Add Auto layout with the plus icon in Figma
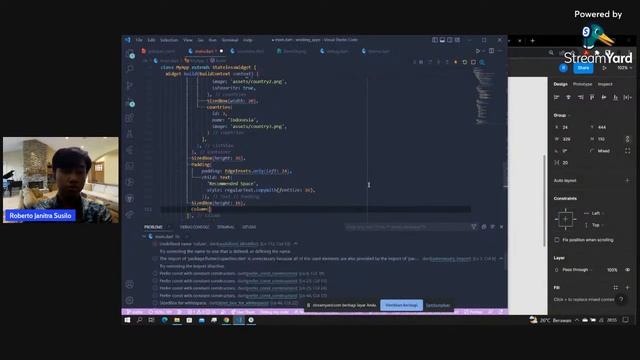640x360 pixels. click(x=627, y=180)
